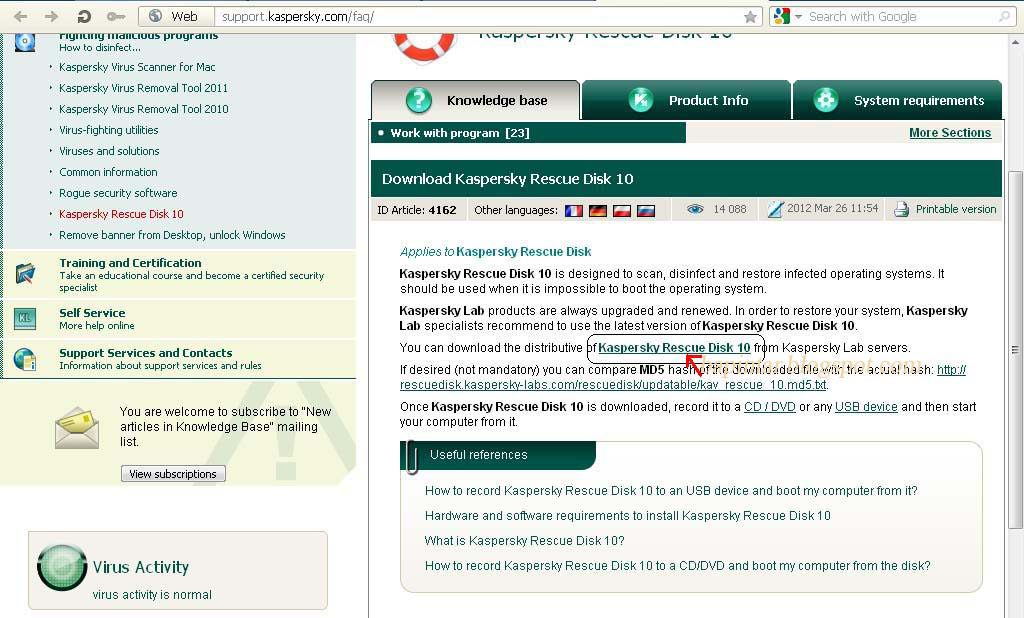Click the search magnifier icon

(1004, 16)
